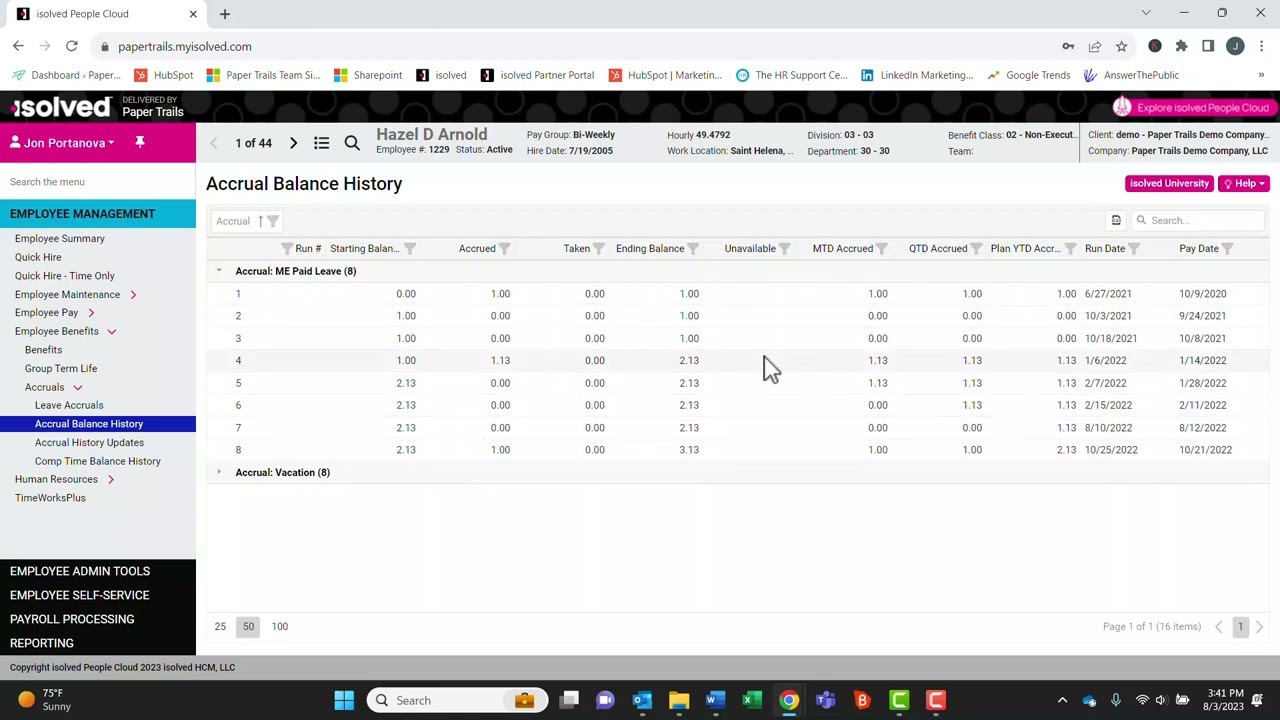Open Chrome extensions puzzle icon
Screen dimensions: 1280x720
point(1181,46)
